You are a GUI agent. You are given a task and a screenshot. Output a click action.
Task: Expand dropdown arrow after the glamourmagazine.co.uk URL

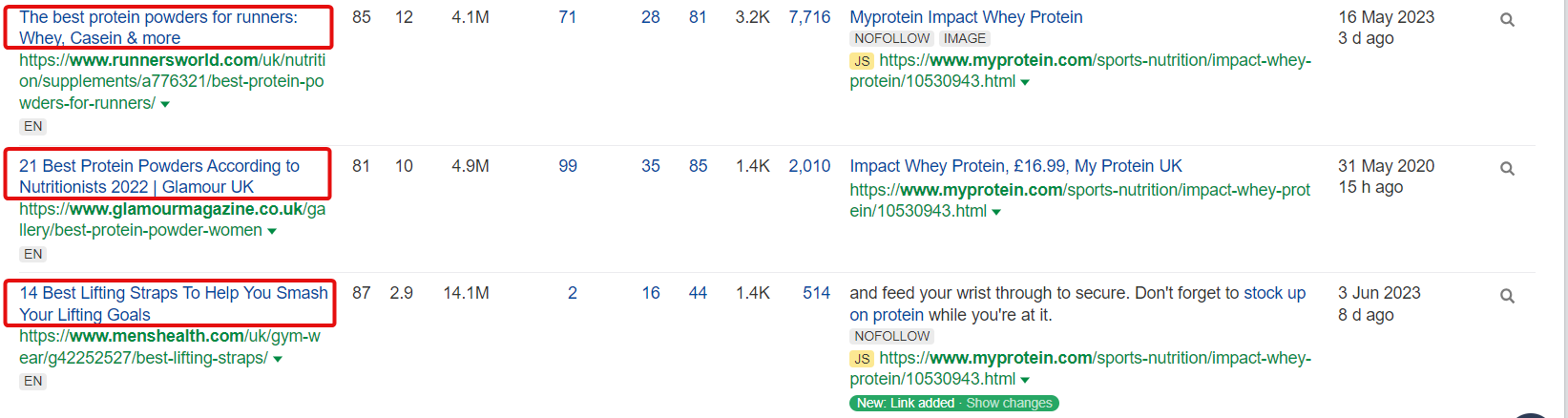coord(272,231)
